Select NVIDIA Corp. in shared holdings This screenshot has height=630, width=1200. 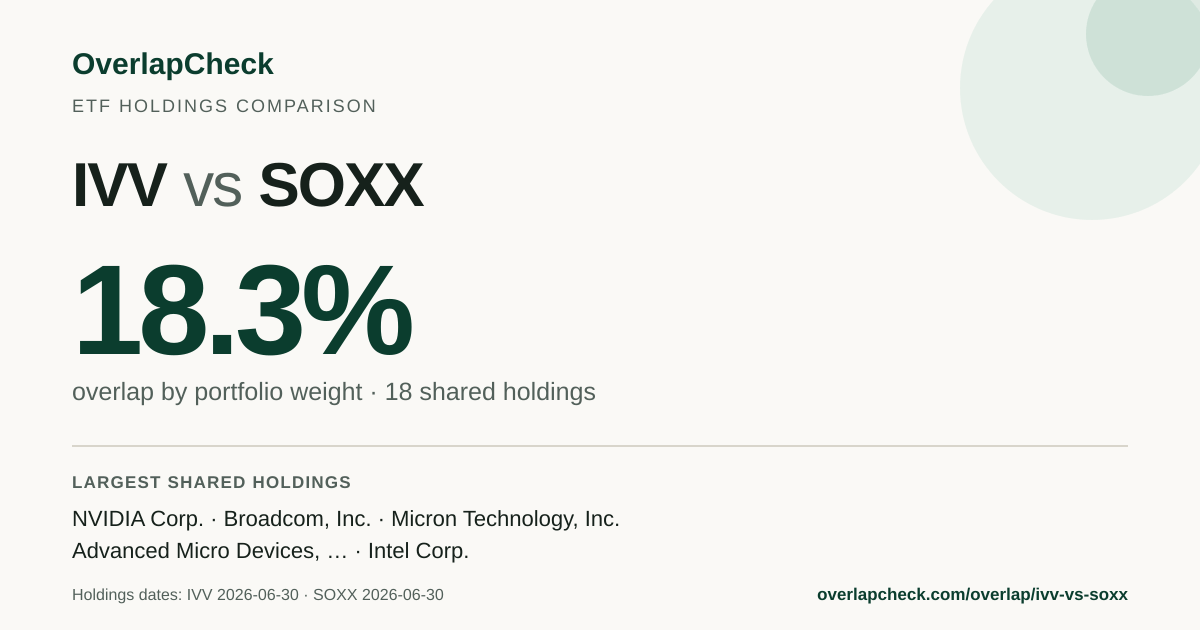[138, 519]
